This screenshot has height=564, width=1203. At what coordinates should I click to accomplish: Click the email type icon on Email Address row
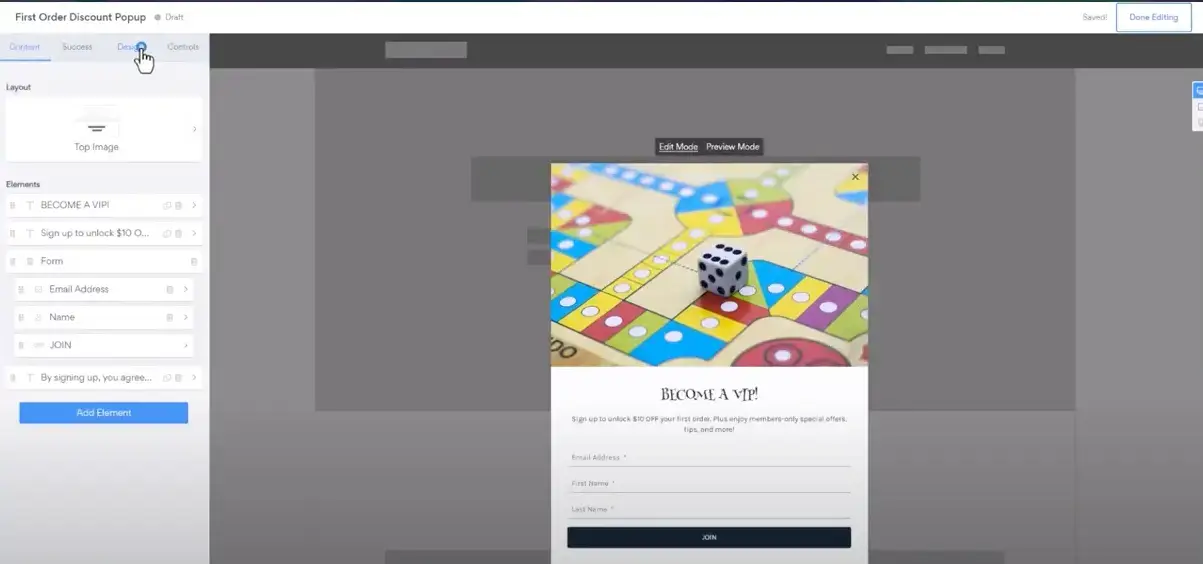click(39, 289)
